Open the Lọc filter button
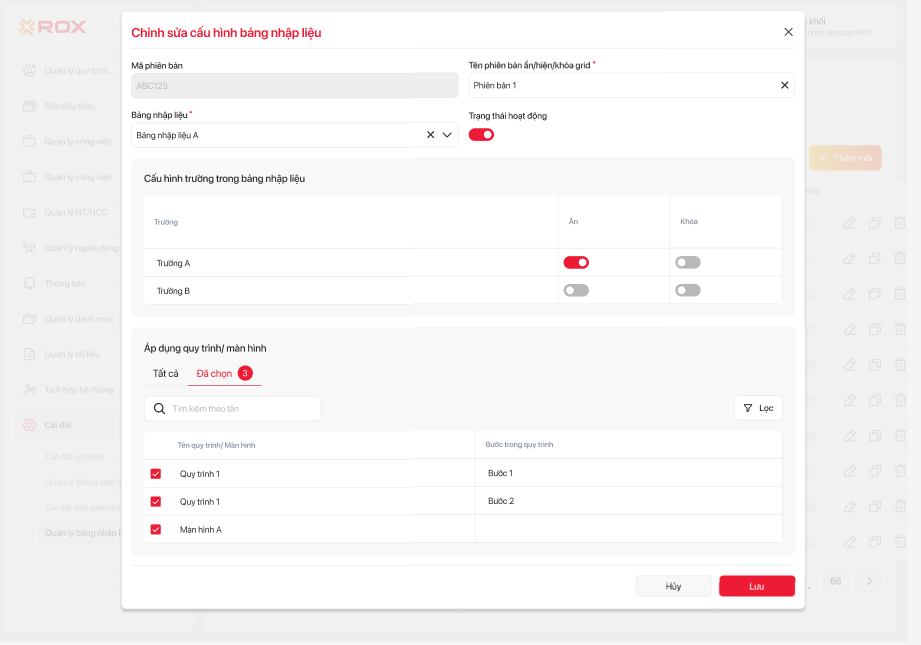Screen dimensions: 921x645 tap(758, 408)
